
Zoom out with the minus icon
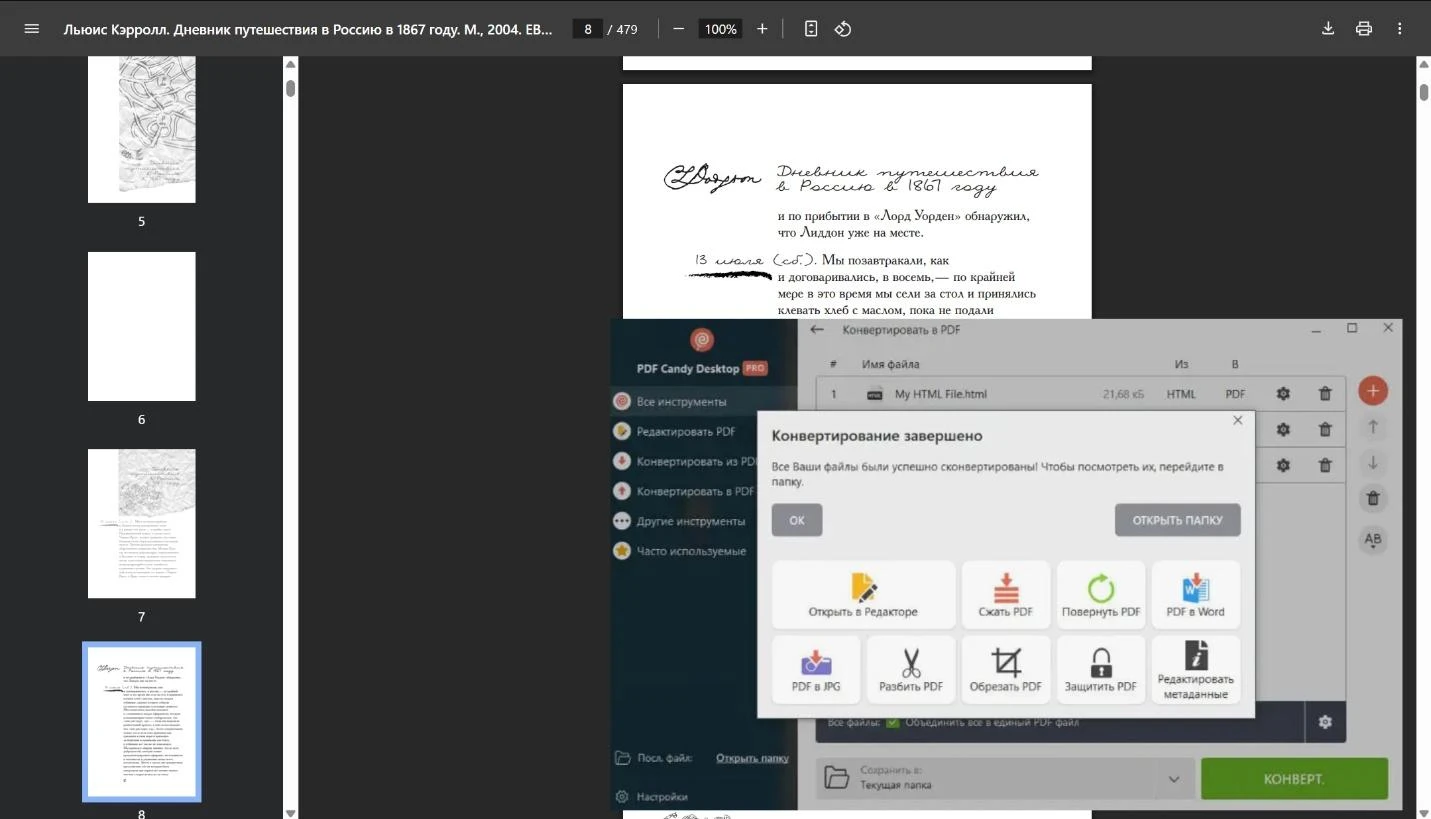pyautogui.click(x=679, y=29)
